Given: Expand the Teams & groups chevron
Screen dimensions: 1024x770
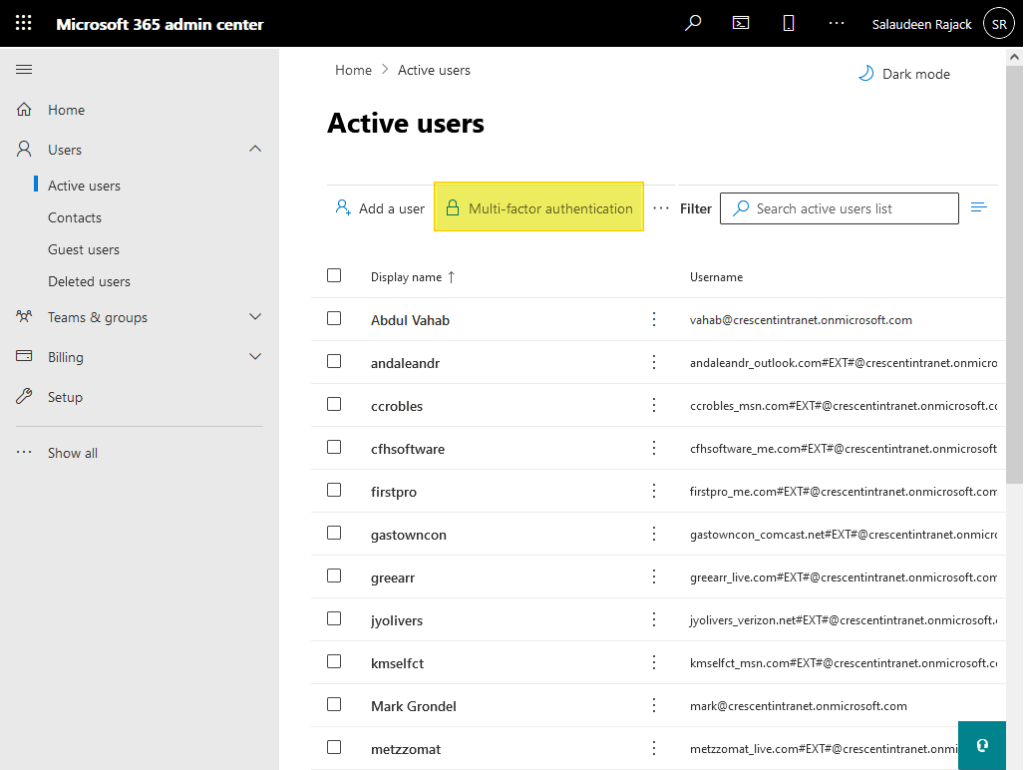Looking at the screenshot, I should [255, 317].
